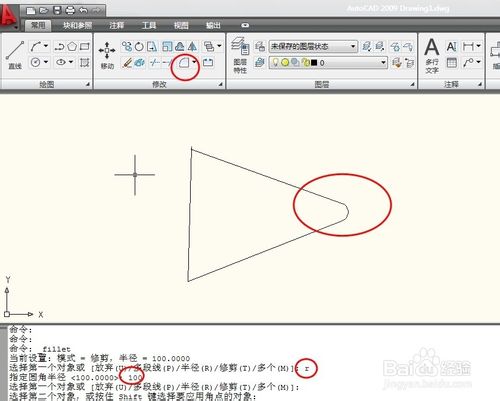The image size is (500, 401).
Task: Expand the Annotation (注释) panel title bar
Action: point(451,84)
